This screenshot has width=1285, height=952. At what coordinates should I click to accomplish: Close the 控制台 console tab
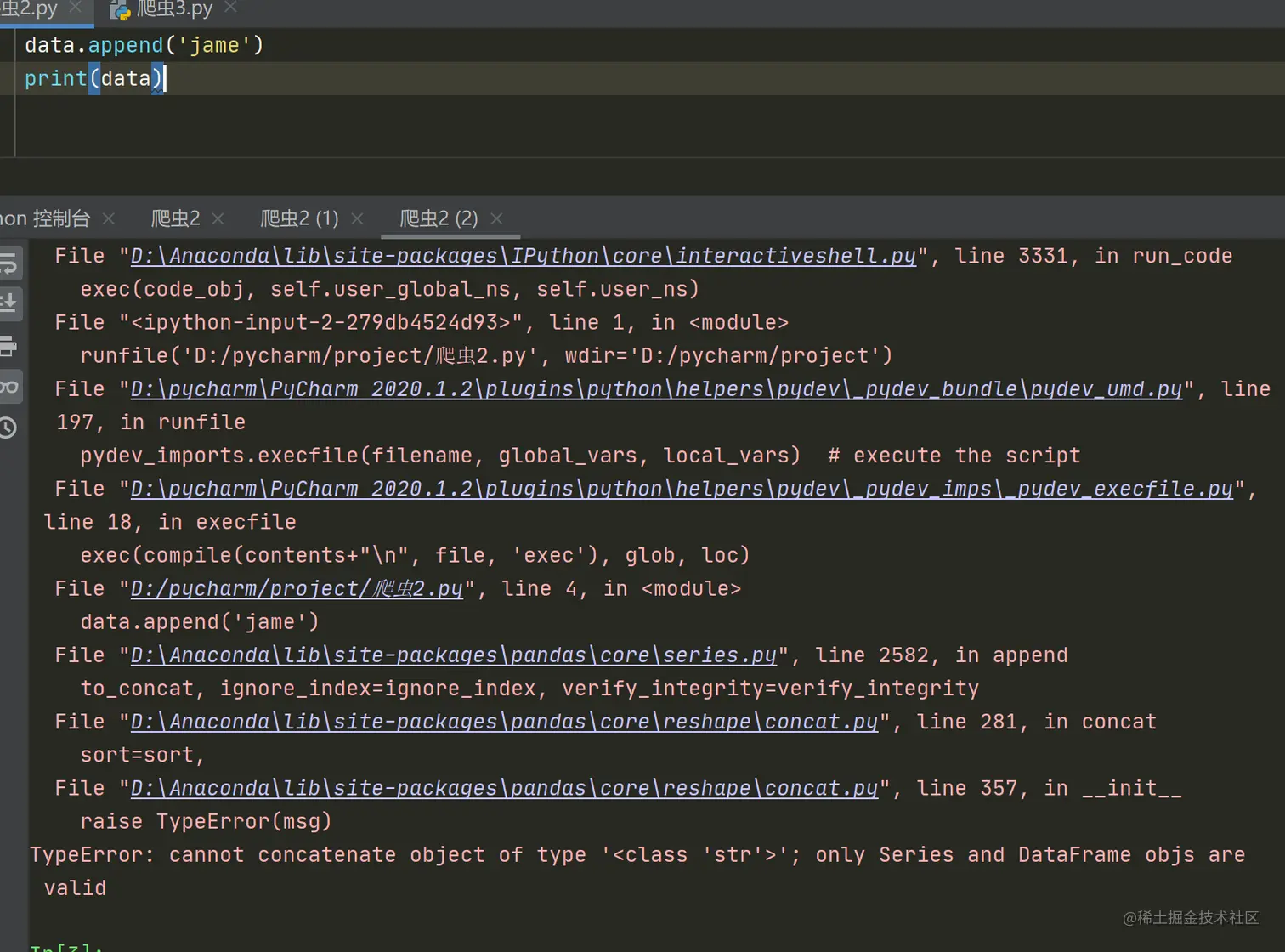(x=109, y=218)
